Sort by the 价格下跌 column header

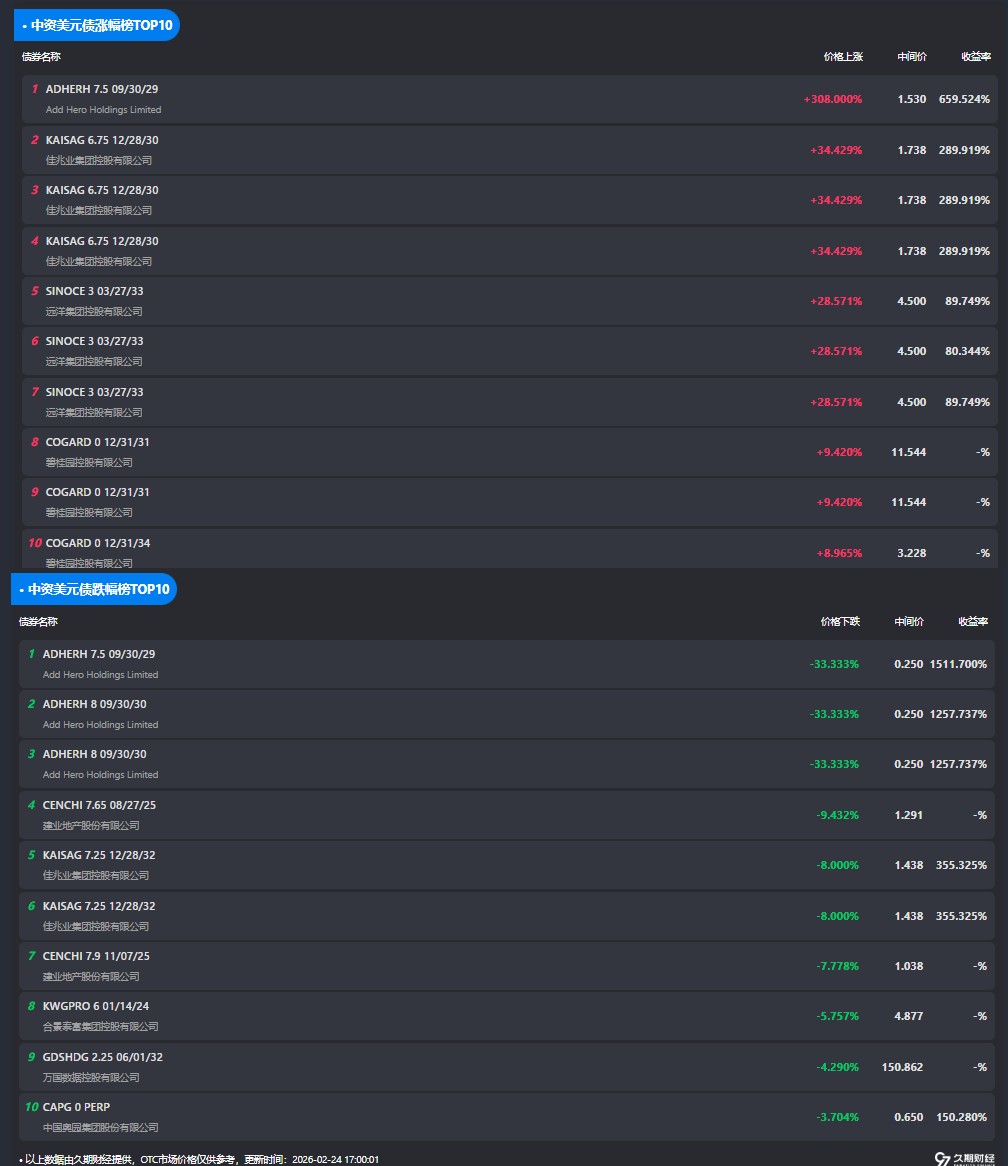(x=839, y=622)
